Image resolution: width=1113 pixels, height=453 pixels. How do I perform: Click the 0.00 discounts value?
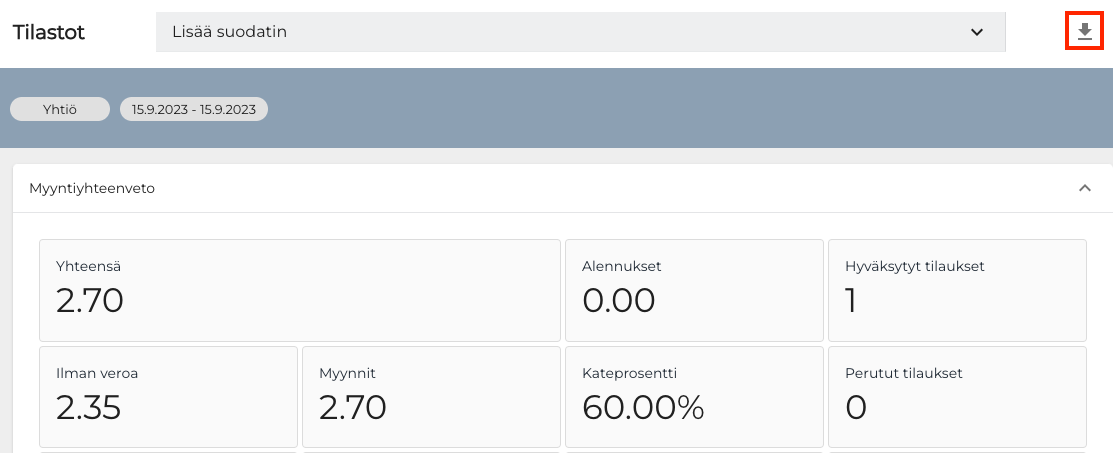618,300
